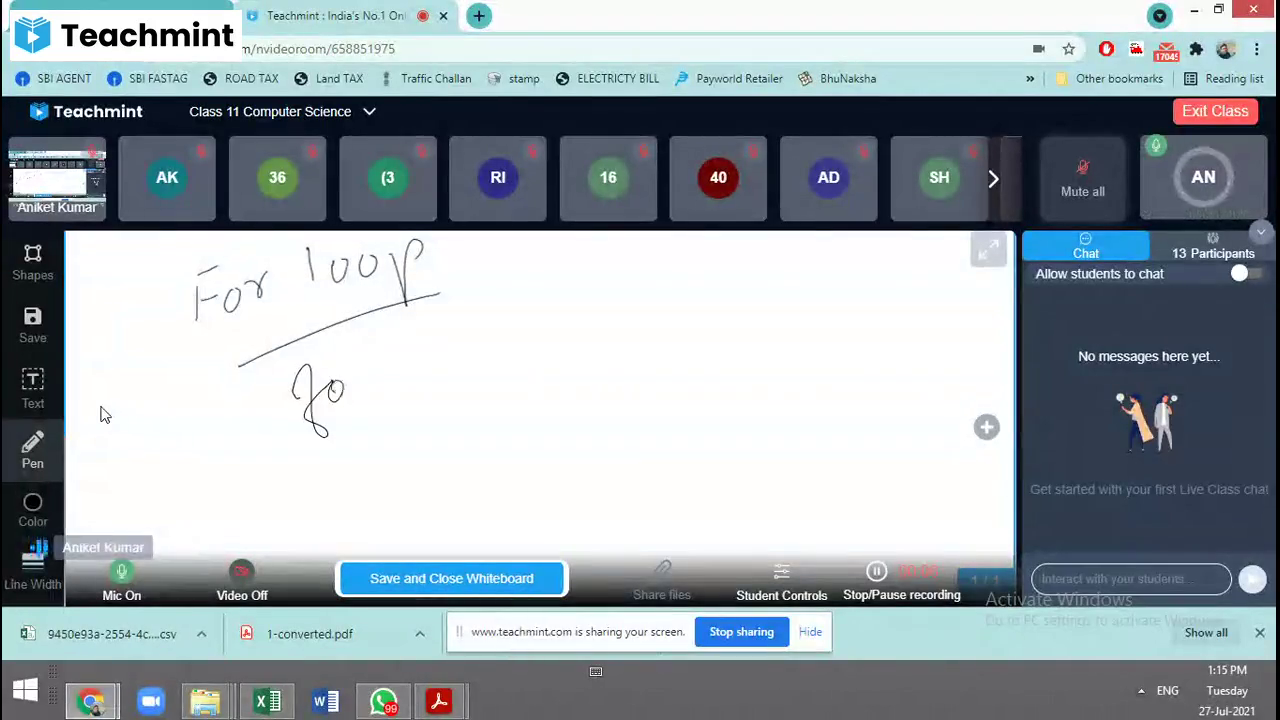The width and height of the screenshot is (1280, 720).
Task: Show hidden system tray icons
Action: click(1141, 691)
